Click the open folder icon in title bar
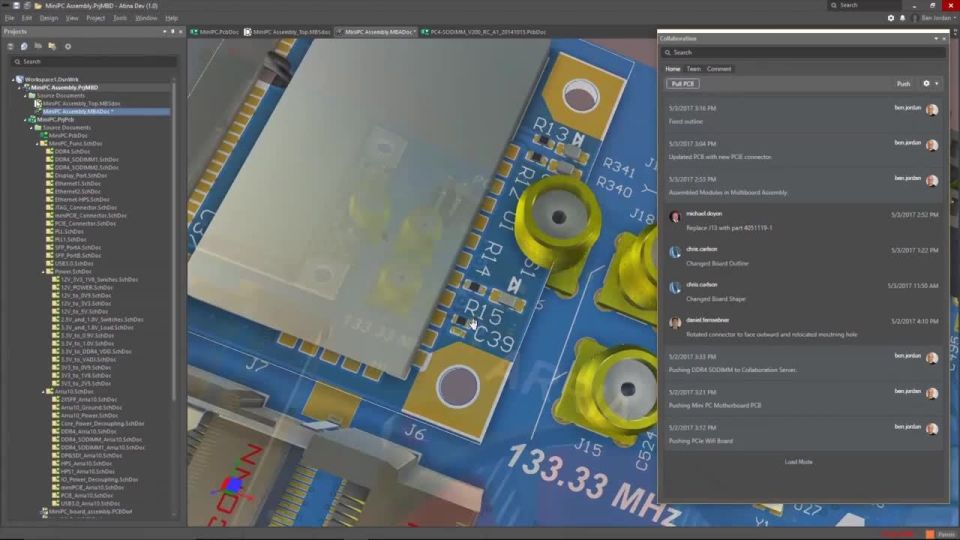This screenshot has height=540, width=960. point(38,6)
